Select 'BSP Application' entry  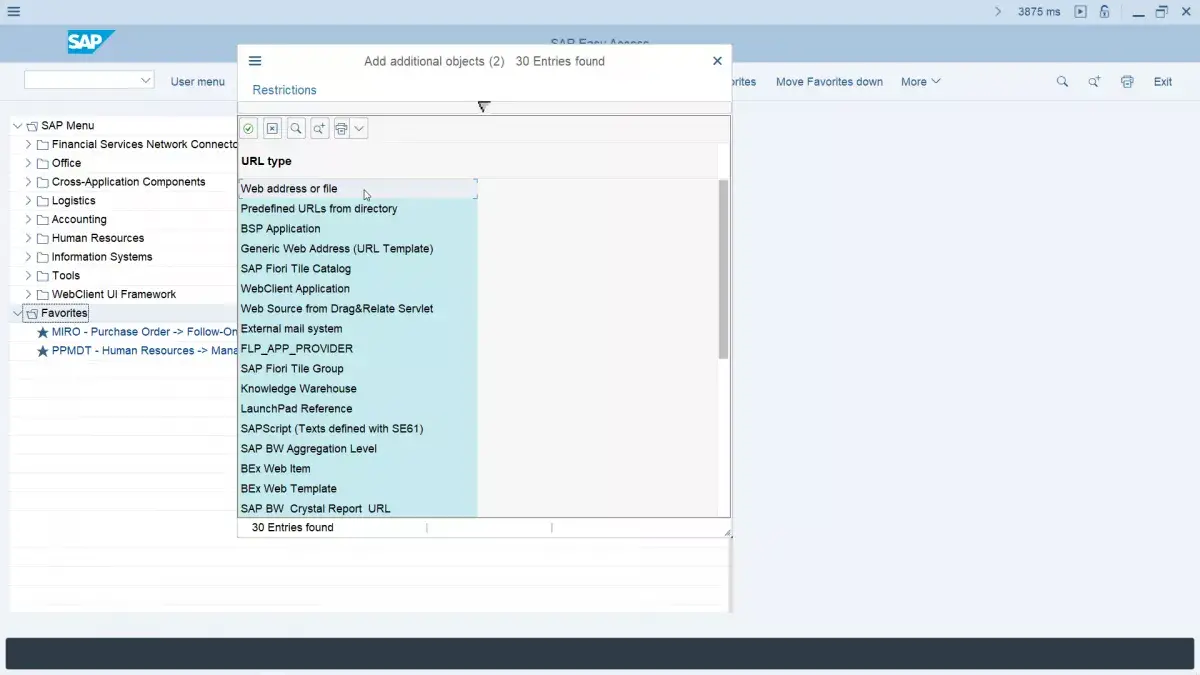[358, 229]
